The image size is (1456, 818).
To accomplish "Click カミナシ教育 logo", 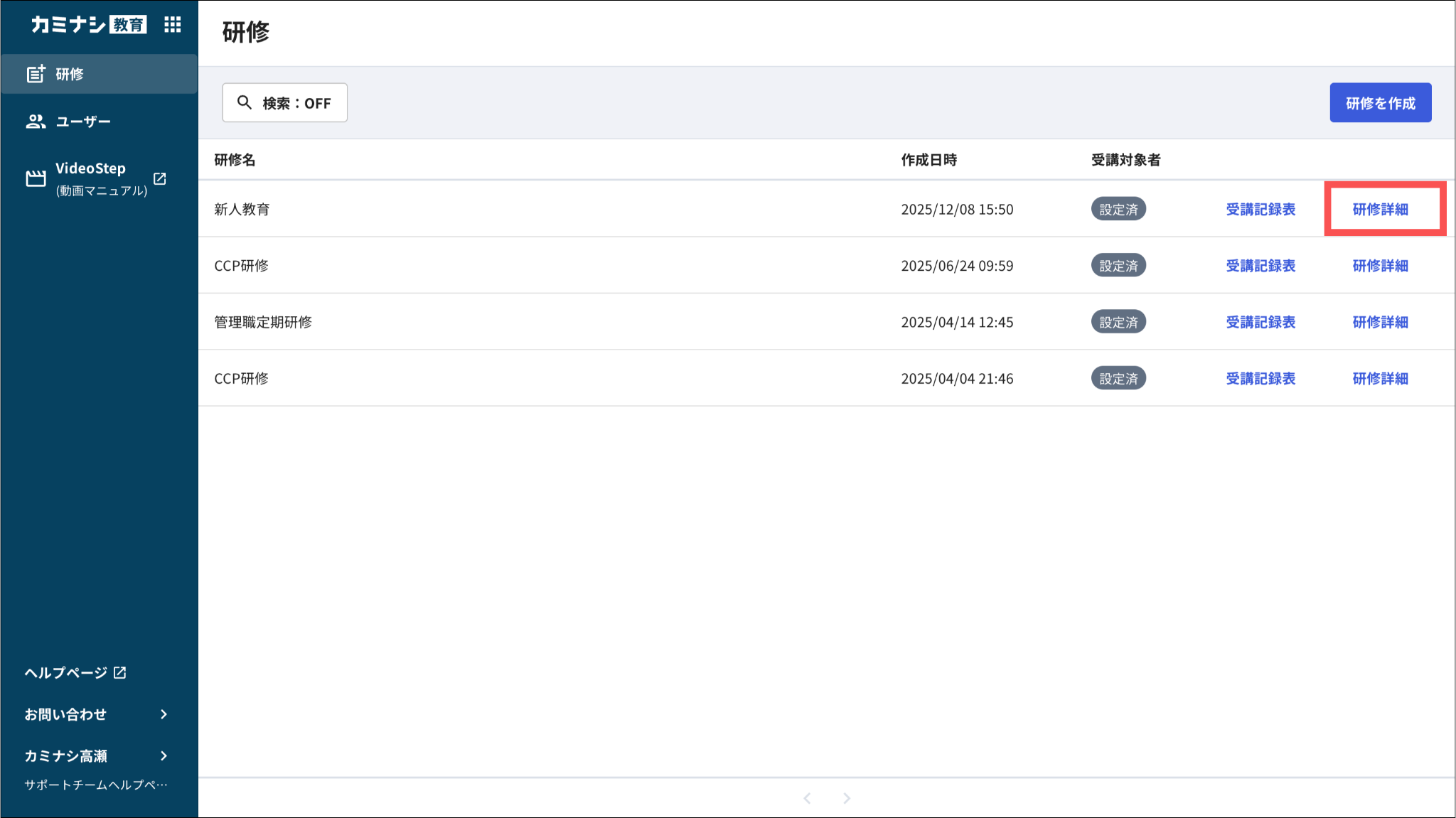I will pyautogui.click(x=88, y=25).
